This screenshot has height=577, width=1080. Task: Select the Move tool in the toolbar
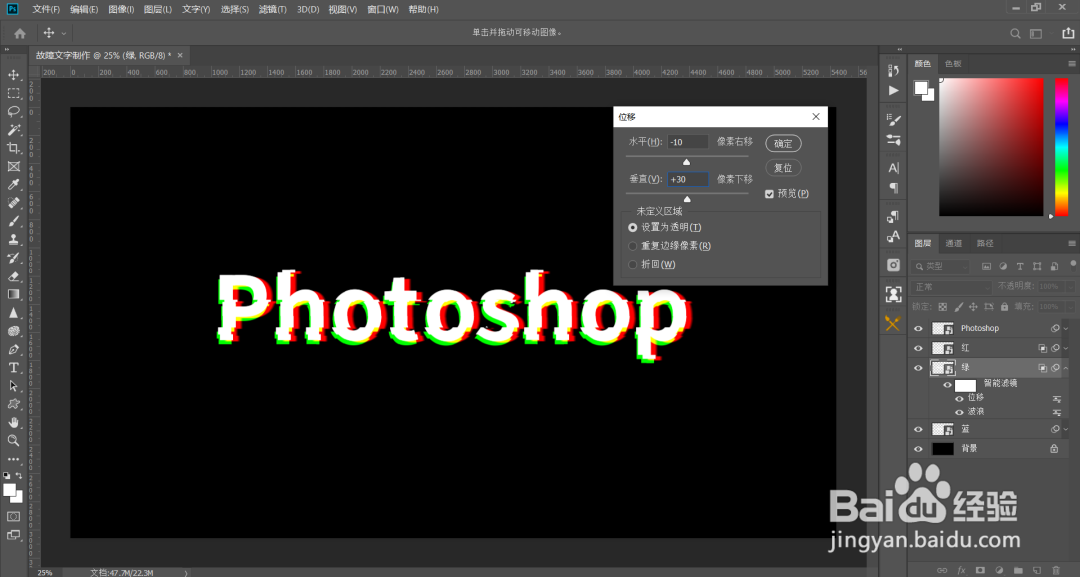click(x=14, y=74)
